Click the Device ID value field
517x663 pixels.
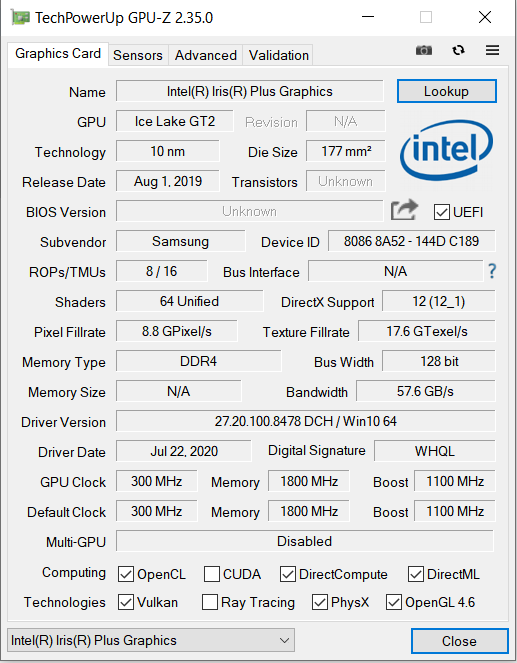click(411, 241)
